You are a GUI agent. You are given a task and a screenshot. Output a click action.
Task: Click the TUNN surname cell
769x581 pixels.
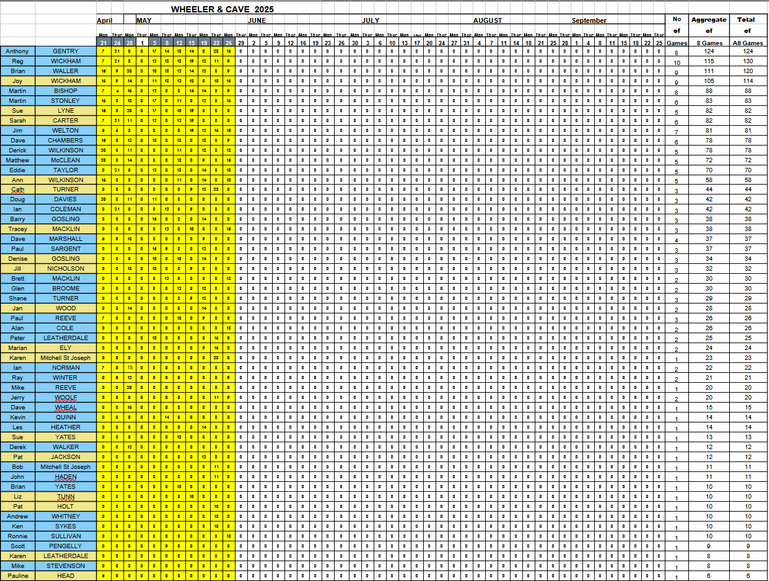[66, 496]
